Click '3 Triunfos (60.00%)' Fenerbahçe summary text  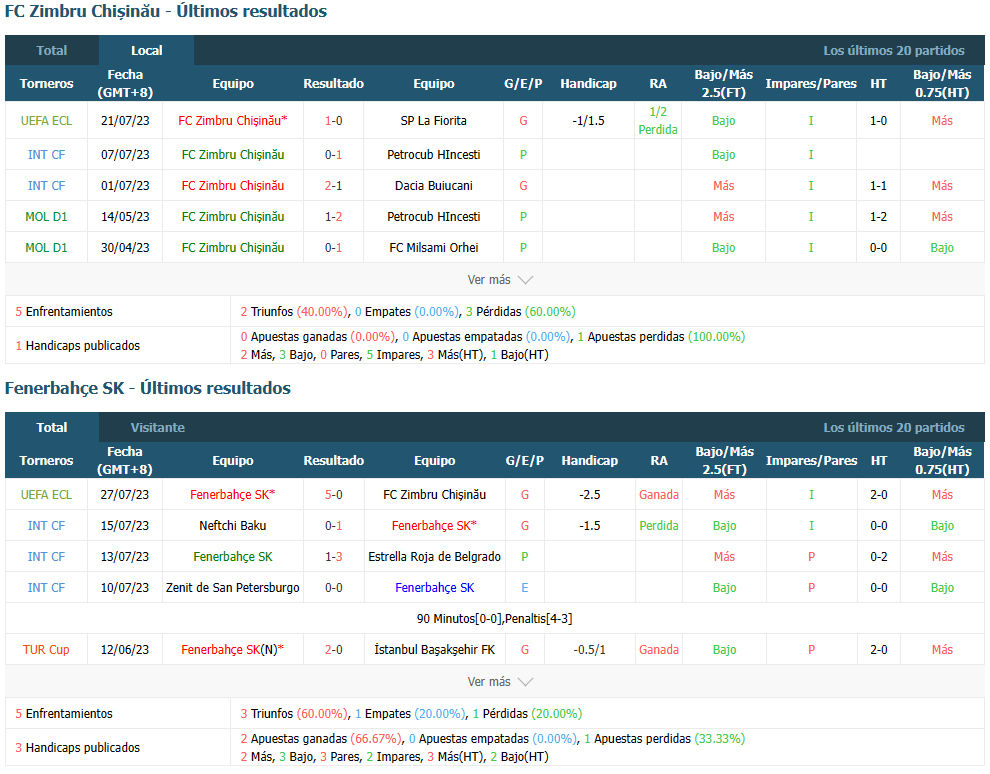coord(294,713)
